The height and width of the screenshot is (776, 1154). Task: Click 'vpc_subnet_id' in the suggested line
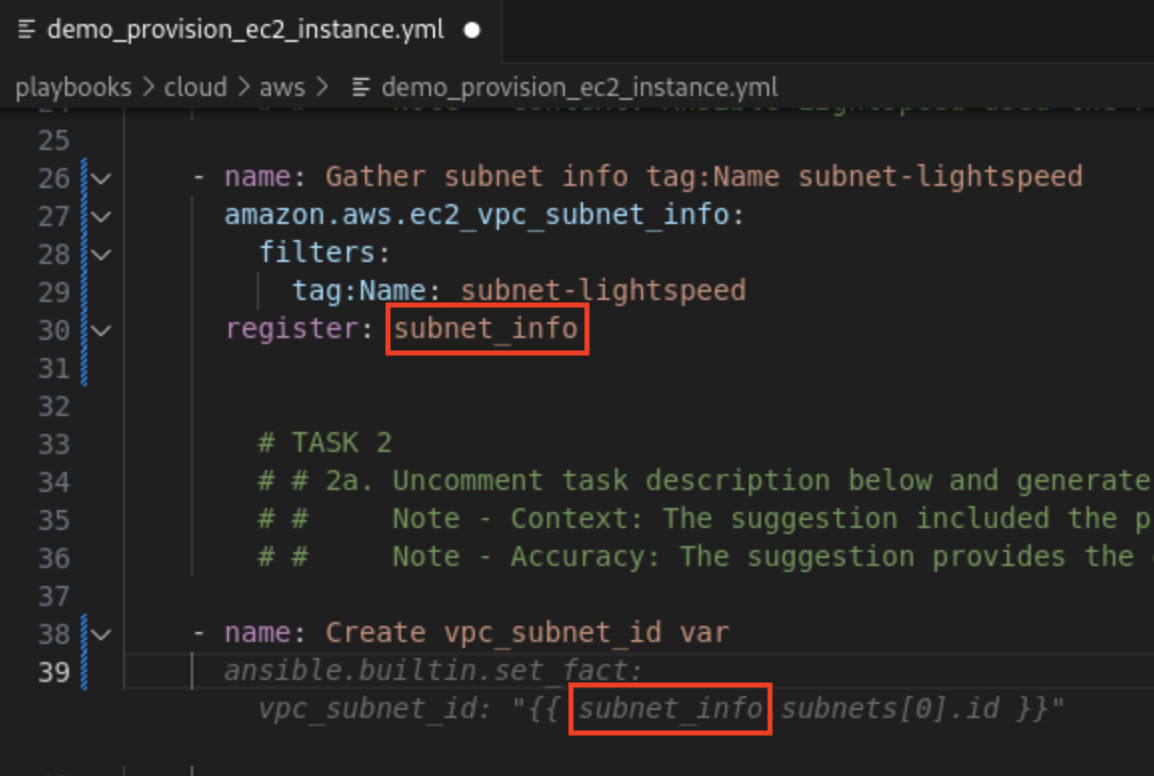click(367, 709)
